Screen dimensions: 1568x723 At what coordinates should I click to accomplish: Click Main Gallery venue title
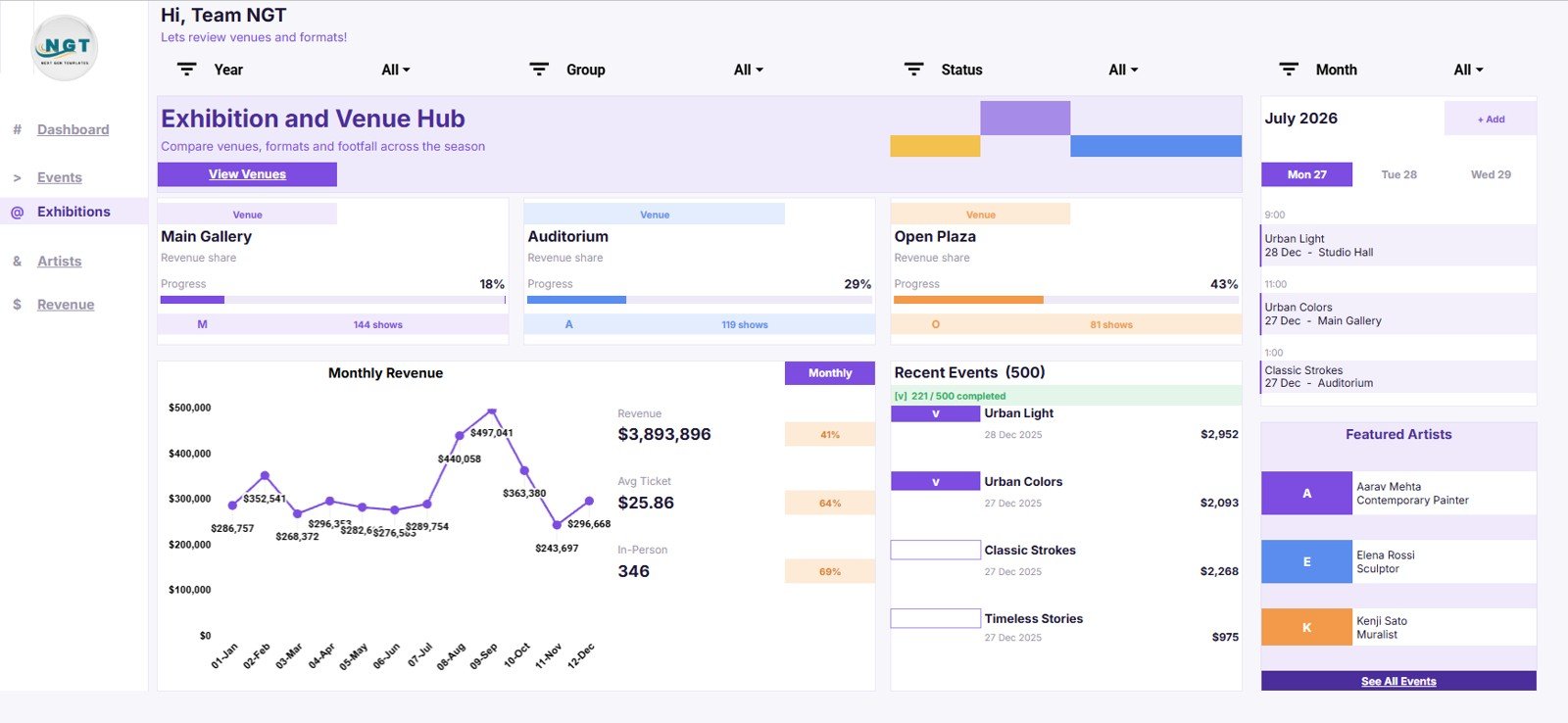click(x=206, y=236)
